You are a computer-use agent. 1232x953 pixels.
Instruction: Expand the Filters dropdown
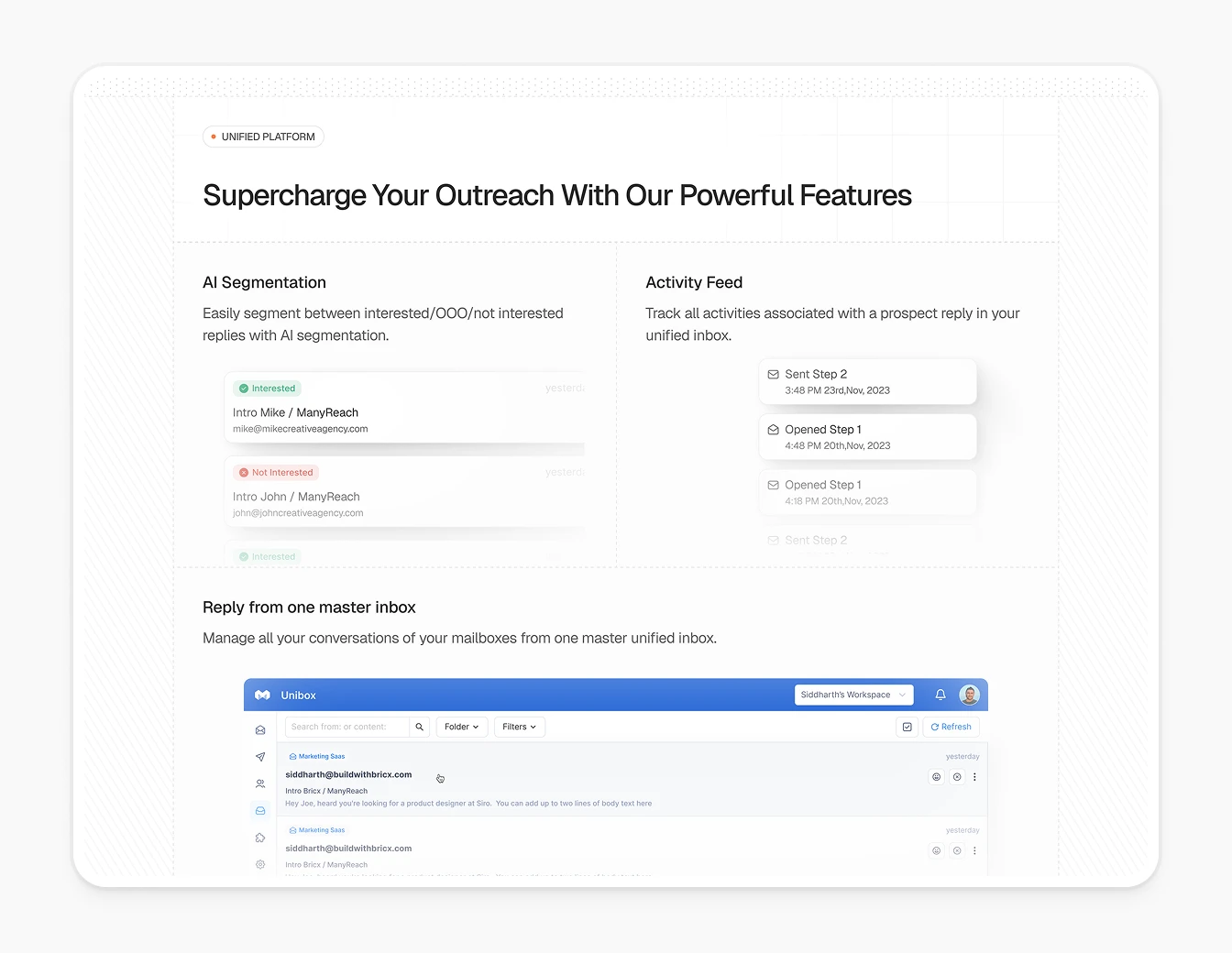click(519, 727)
